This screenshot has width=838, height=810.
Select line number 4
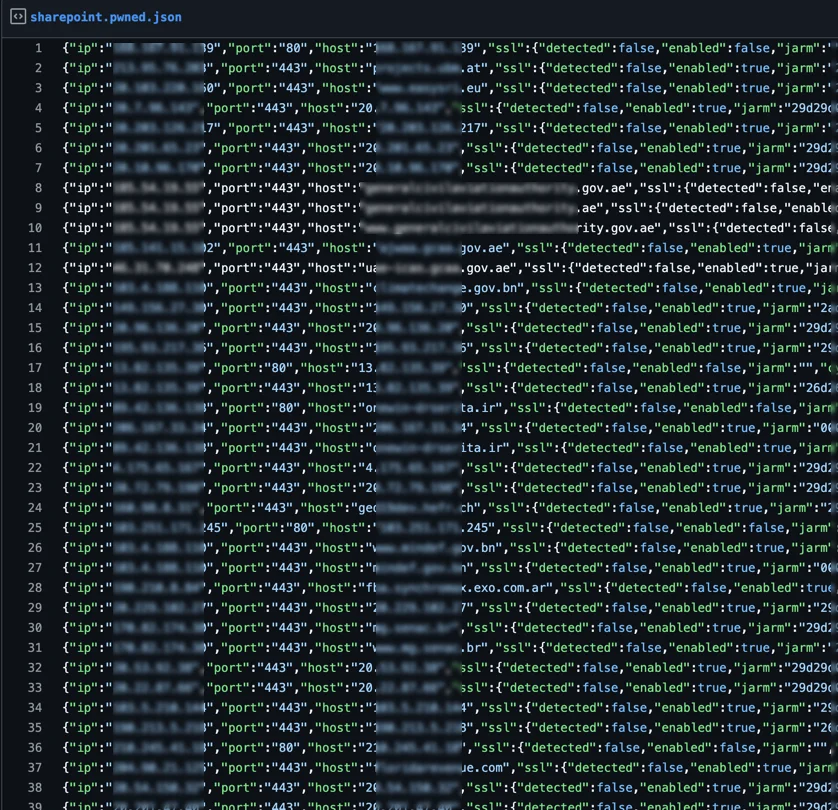click(38, 108)
